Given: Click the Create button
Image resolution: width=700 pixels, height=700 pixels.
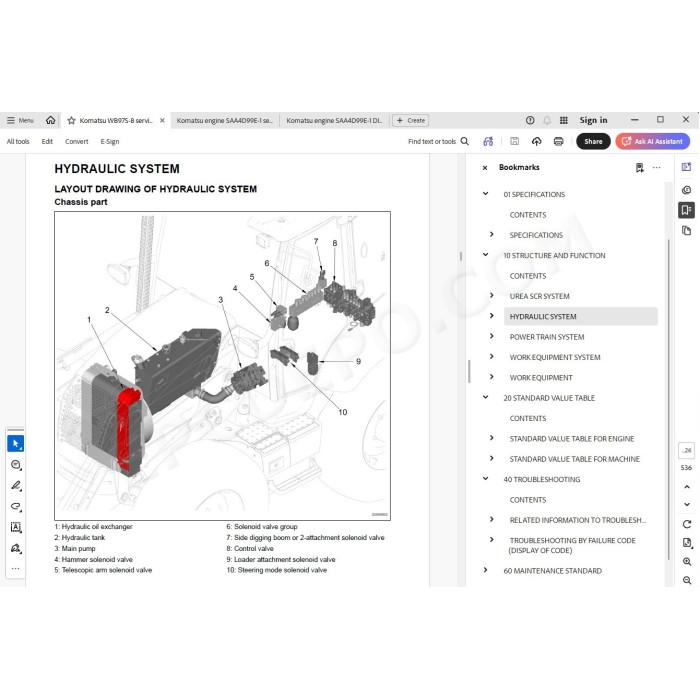Looking at the screenshot, I should tap(410, 121).
